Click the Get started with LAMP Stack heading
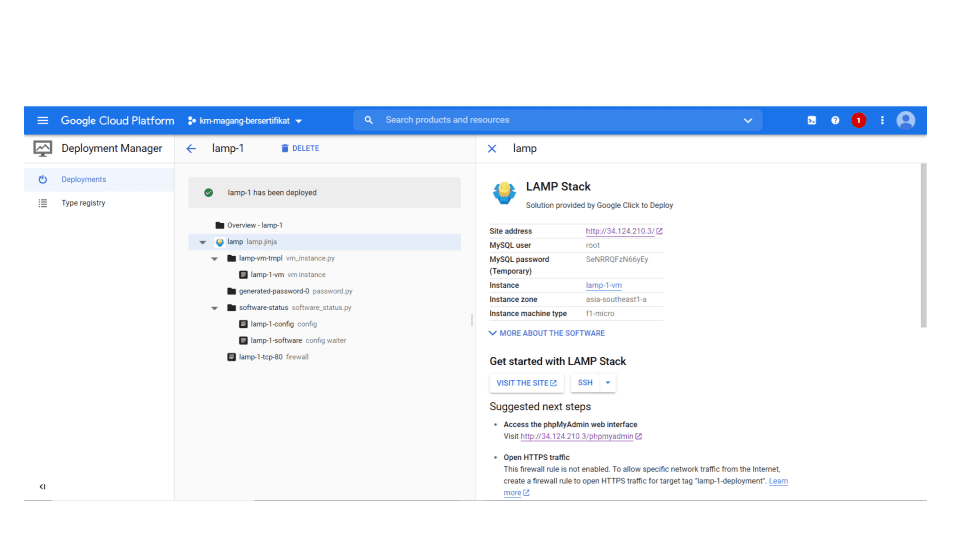 click(x=558, y=361)
